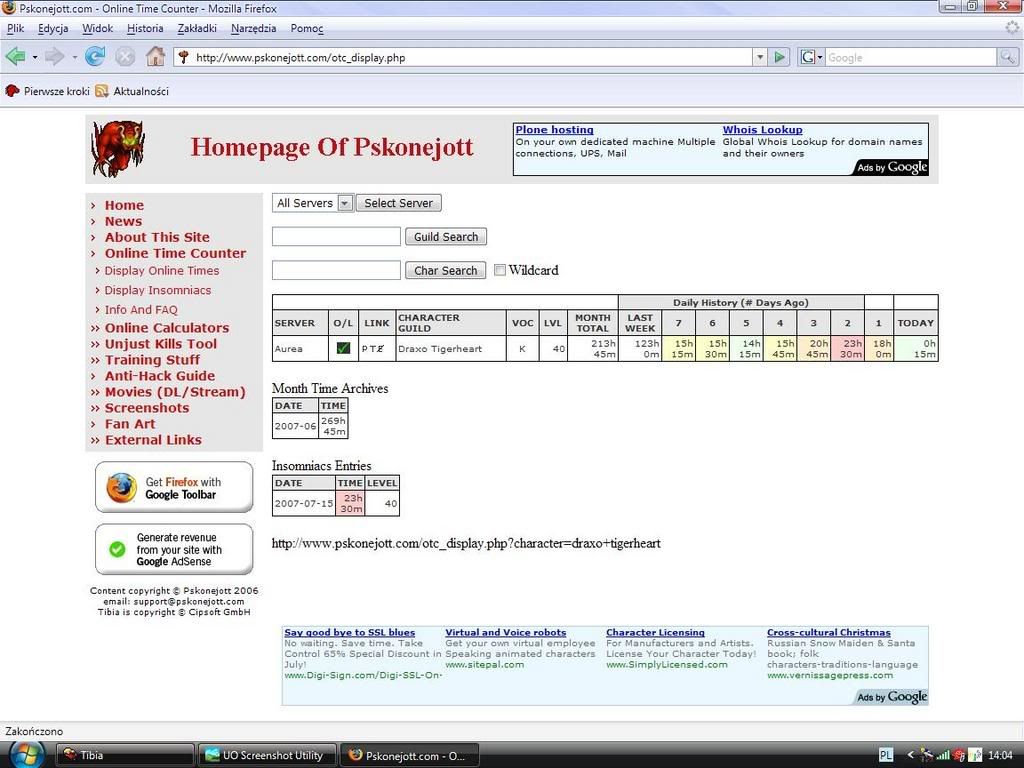Click the Guild Search button
Image resolution: width=1024 pixels, height=768 pixels.
(x=446, y=236)
